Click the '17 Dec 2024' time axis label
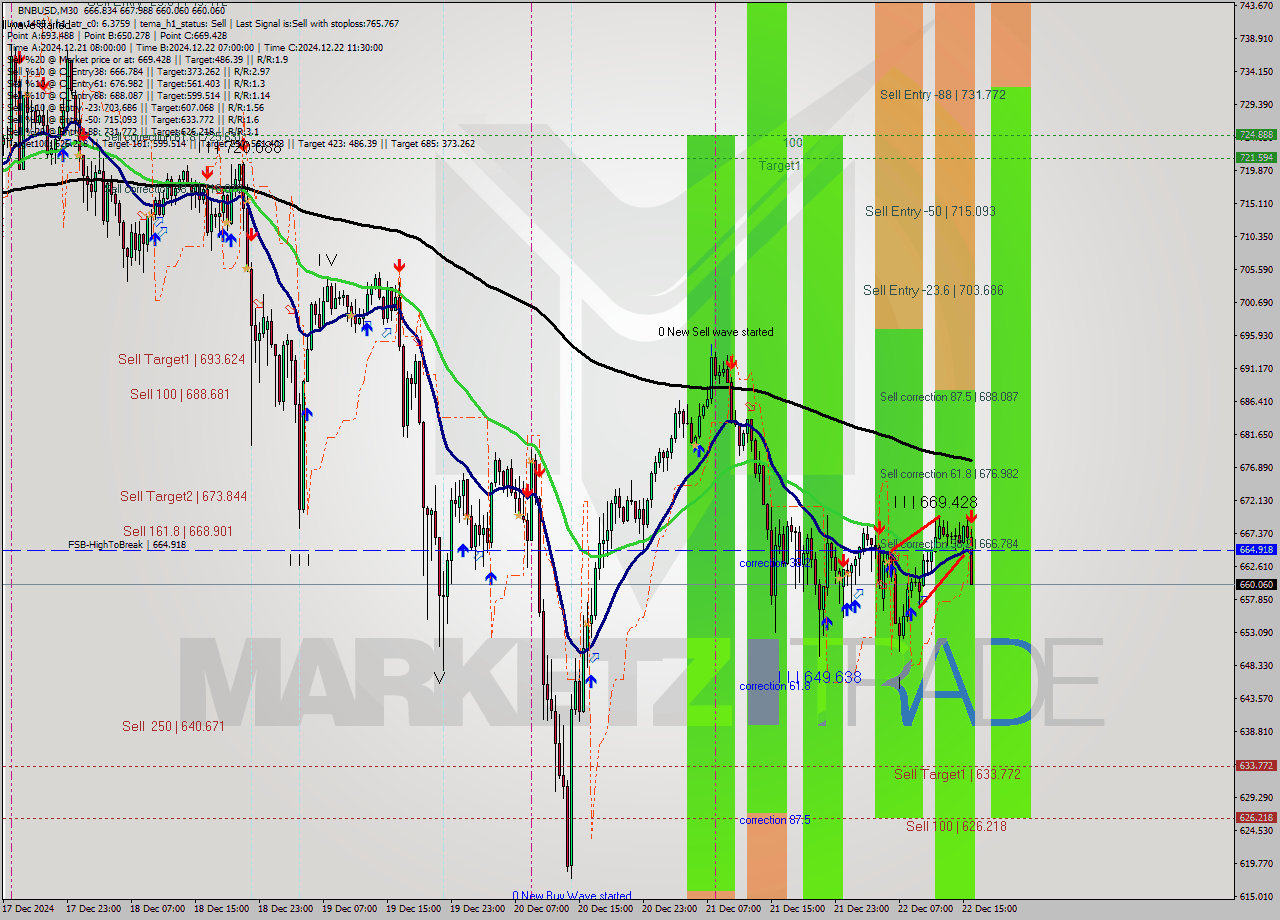Screen dimensions: 1280x920 pos(29,909)
